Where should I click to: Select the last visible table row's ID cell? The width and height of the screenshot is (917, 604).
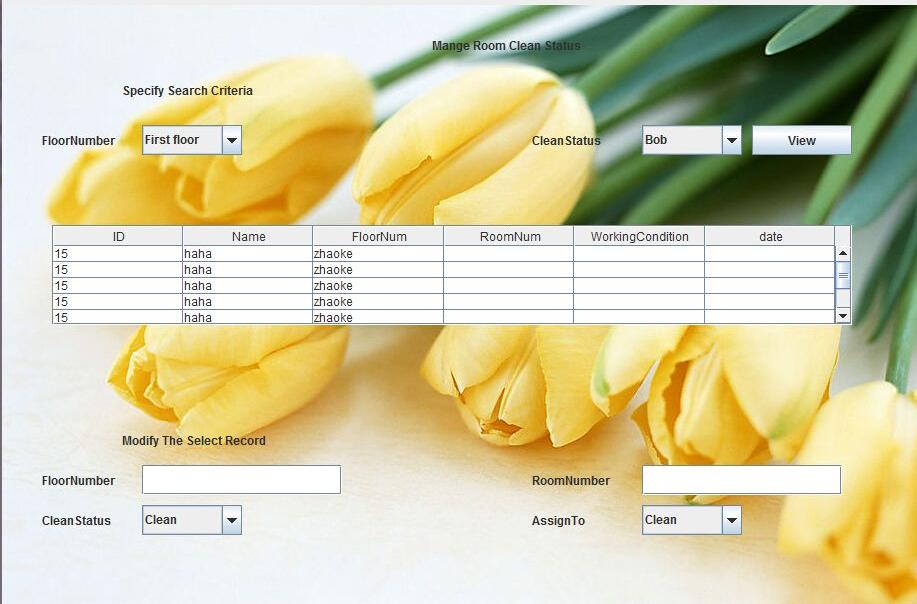pyautogui.click(x=118, y=317)
